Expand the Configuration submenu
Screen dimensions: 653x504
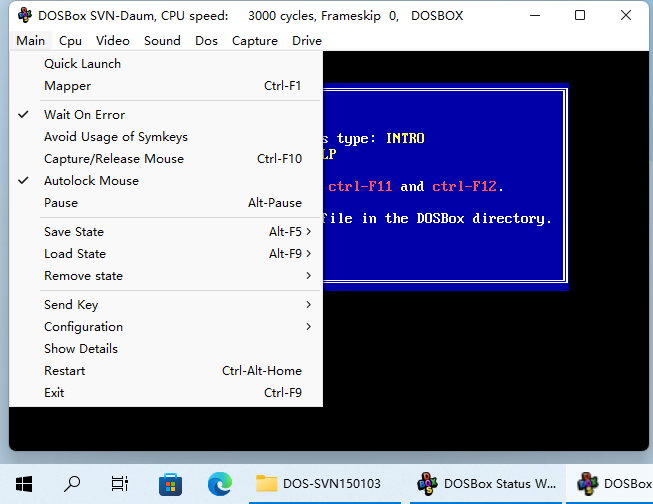tap(166, 327)
